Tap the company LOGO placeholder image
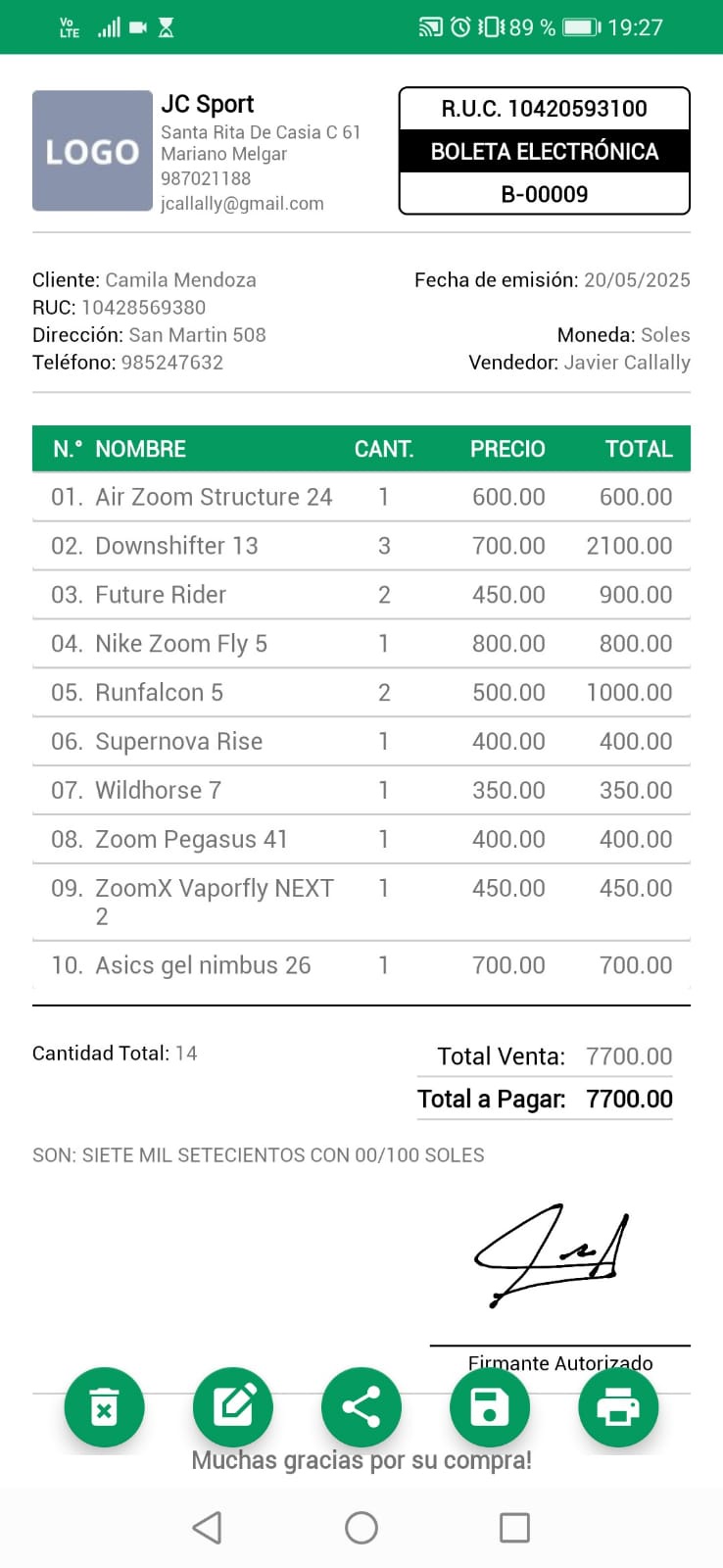 92,151
